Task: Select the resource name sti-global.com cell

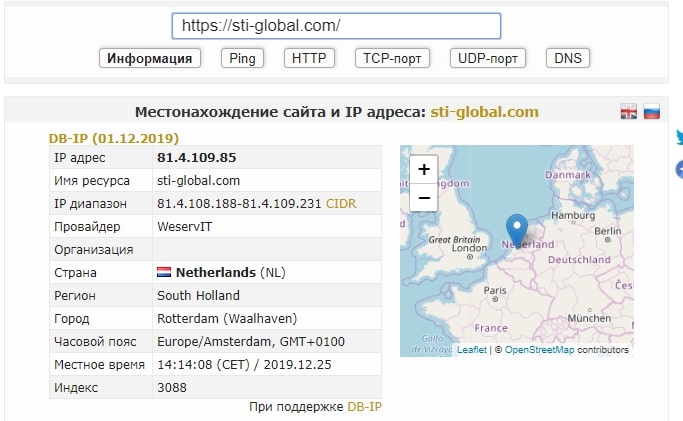Action: coord(198,181)
